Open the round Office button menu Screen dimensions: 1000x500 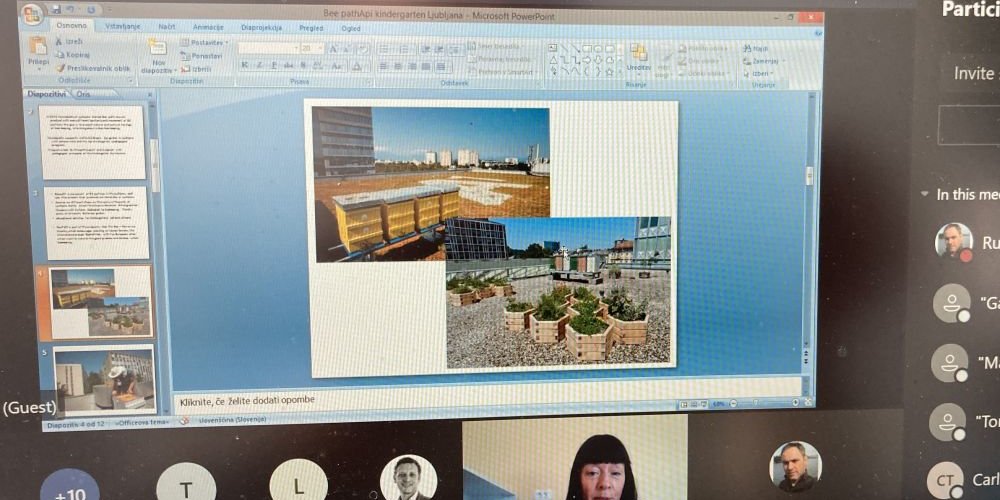click(x=31, y=14)
